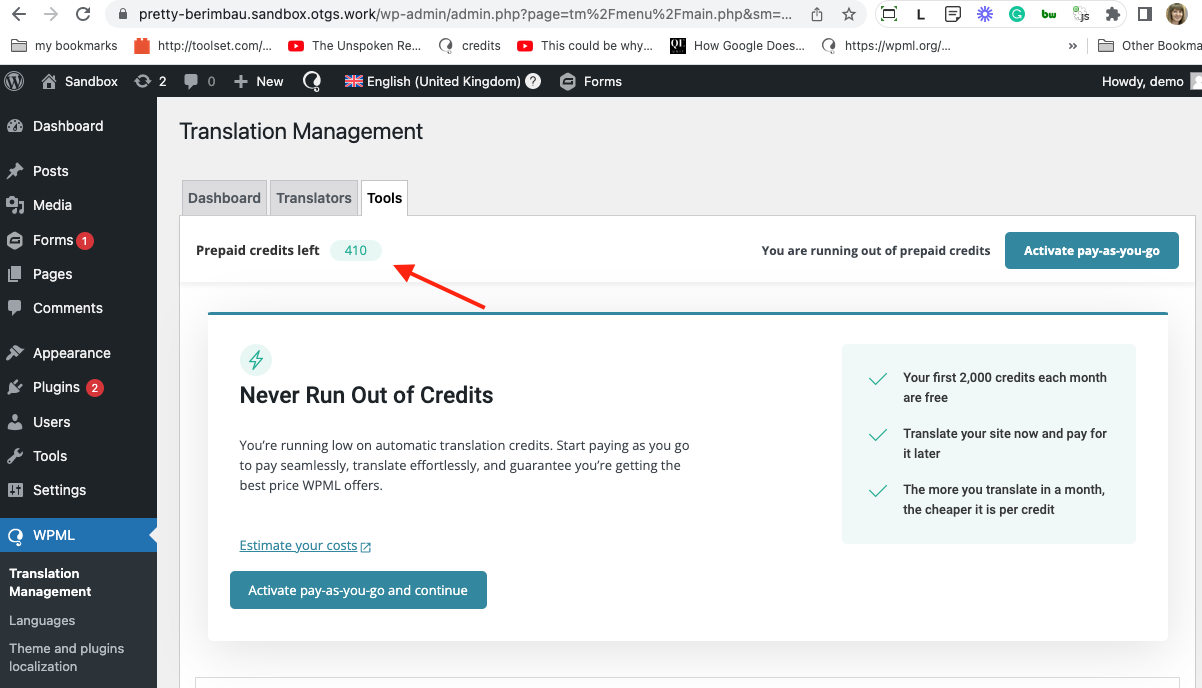The height and width of the screenshot is (688, 1202).
Task: Go back with the browser back arrow
Action: [19, 14]
